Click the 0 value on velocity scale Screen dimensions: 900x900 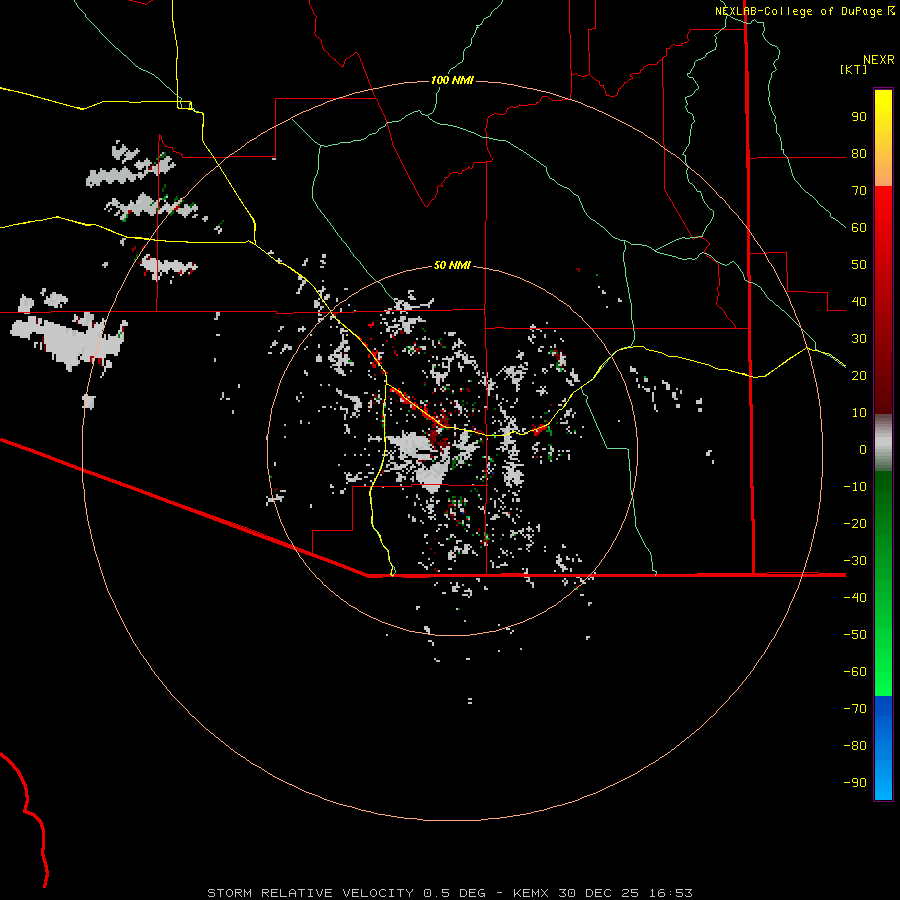click(x=863, y=450)
